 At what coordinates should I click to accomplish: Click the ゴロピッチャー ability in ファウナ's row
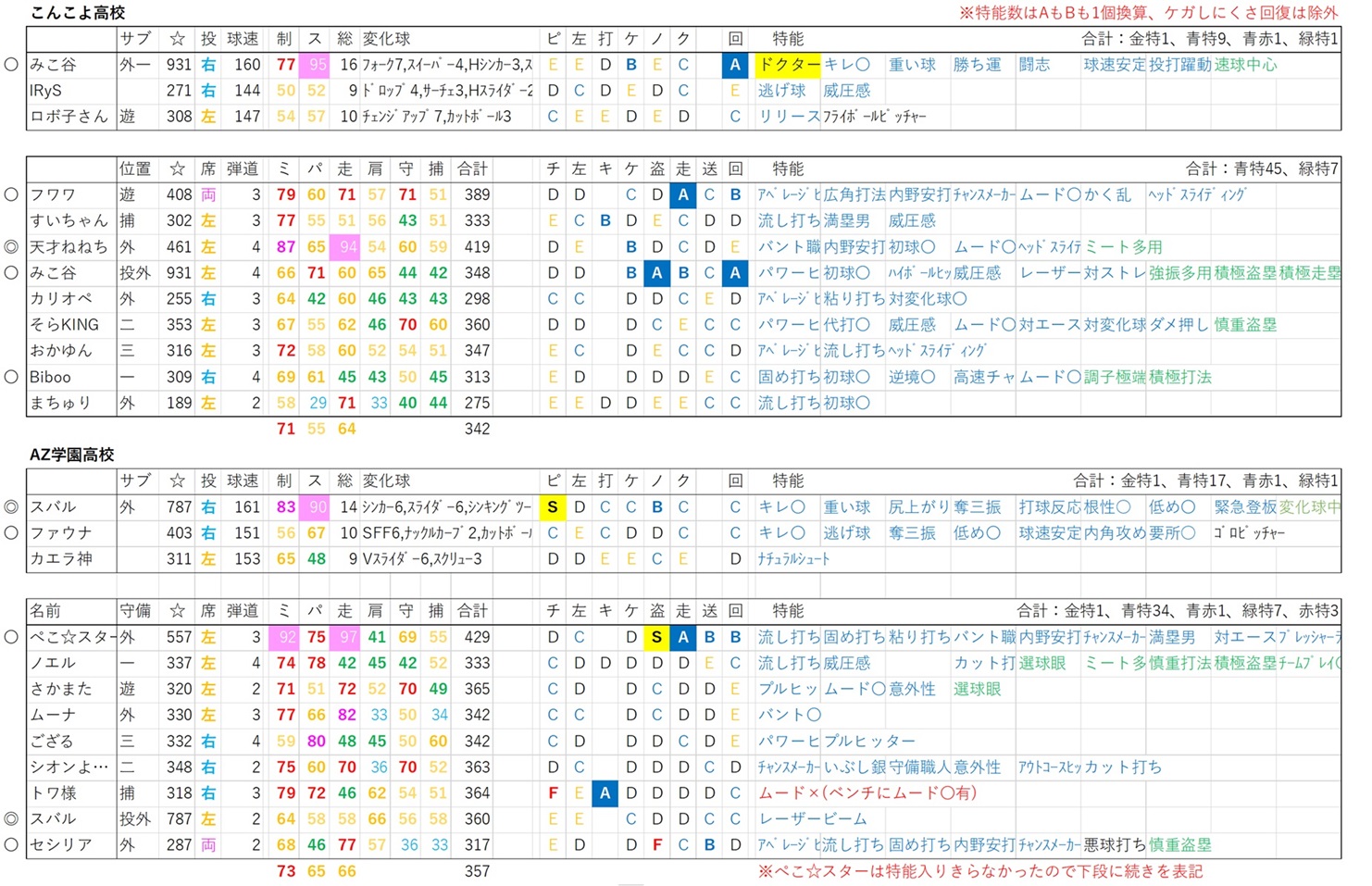[1248, 533]
